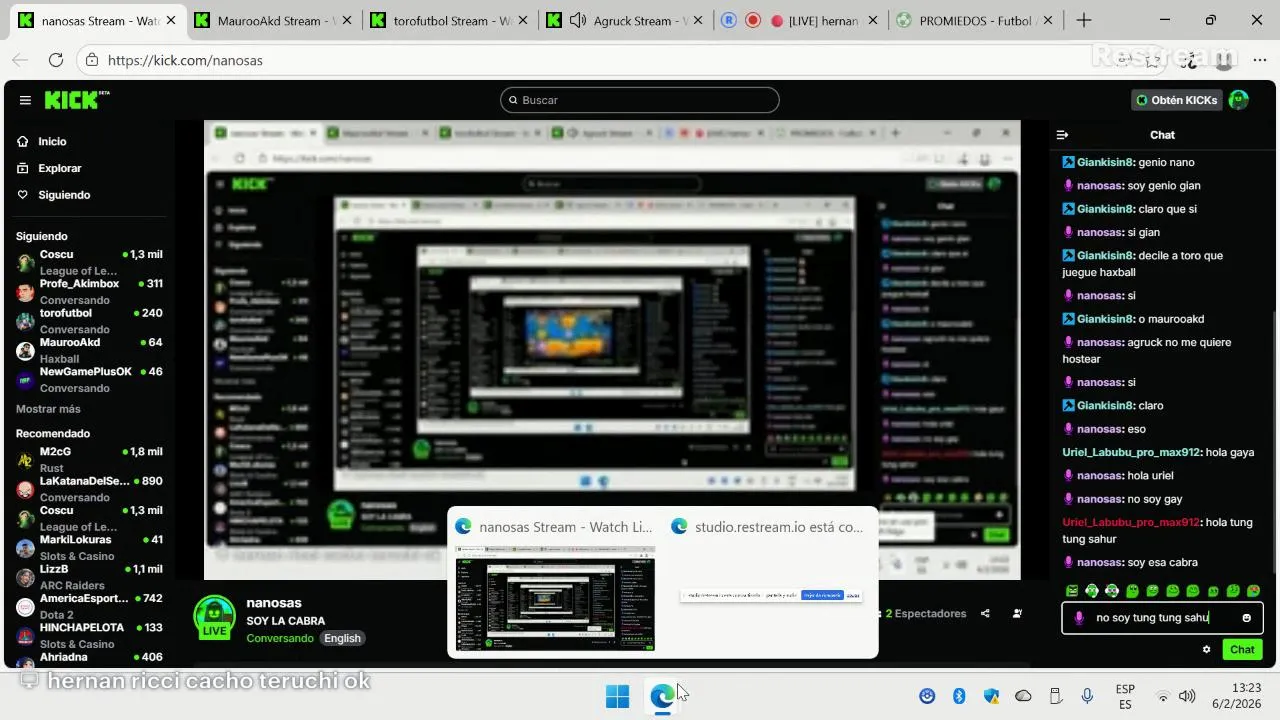Click the Conversando category link
Image resolution: width=1280 pixels, height=720 pixels.
click(x=280, y=638)
